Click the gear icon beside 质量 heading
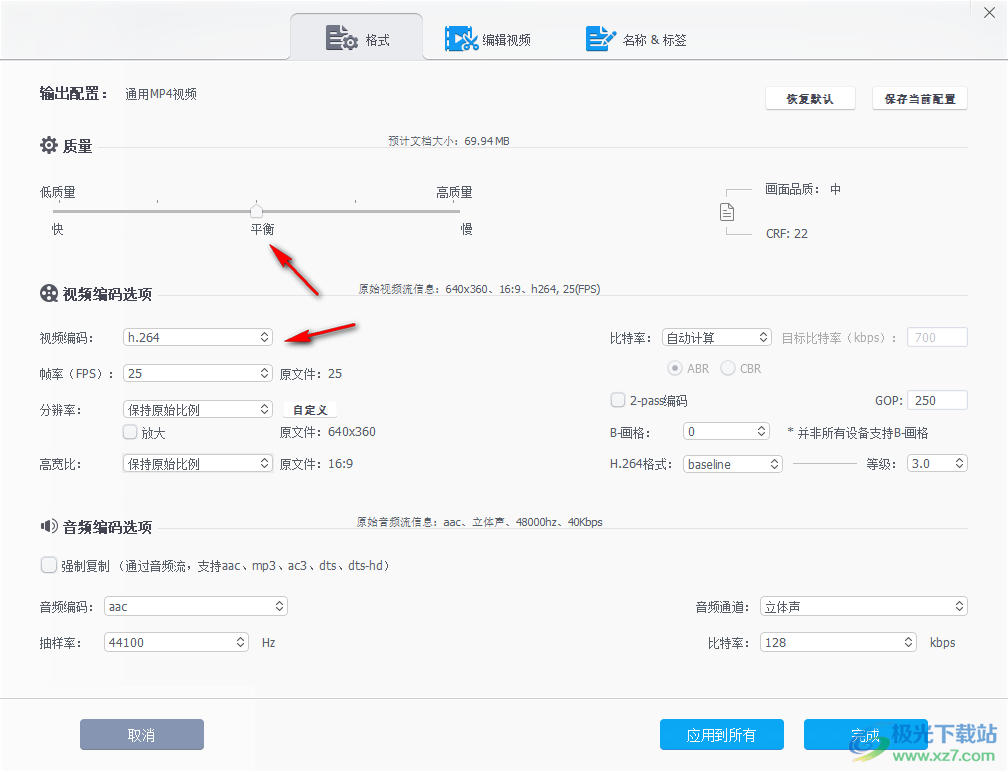 click(x=48, y=145)
